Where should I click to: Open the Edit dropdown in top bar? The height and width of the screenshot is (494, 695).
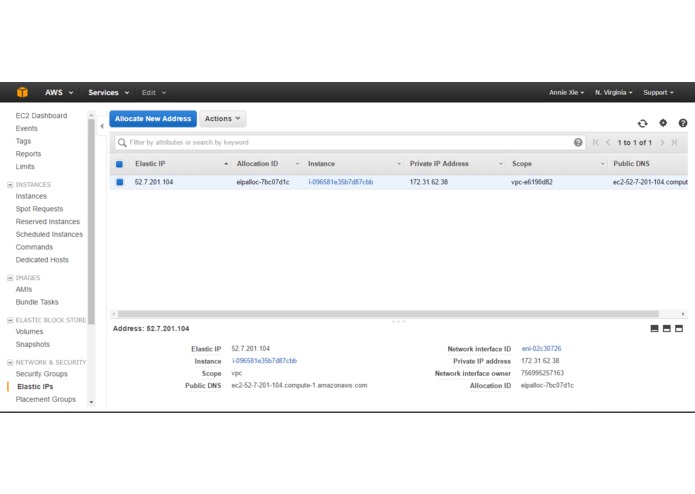coord(154,92)
